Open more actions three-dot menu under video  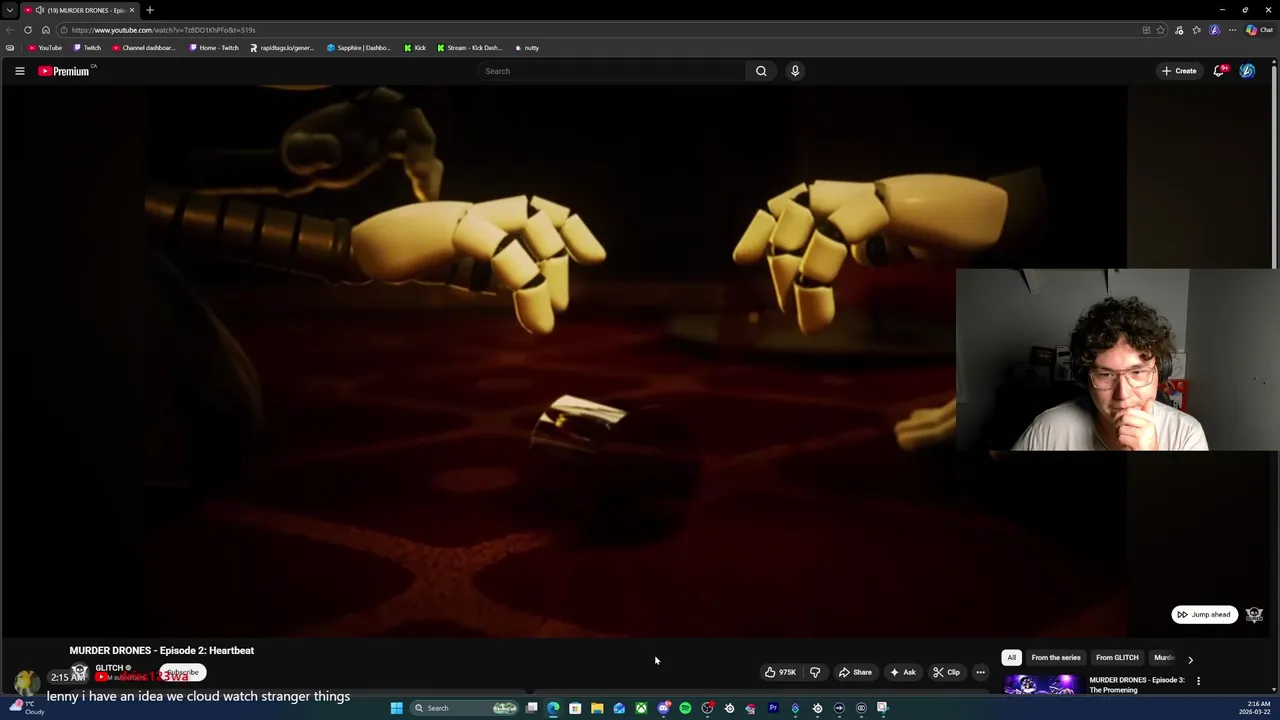coord(980,672)
